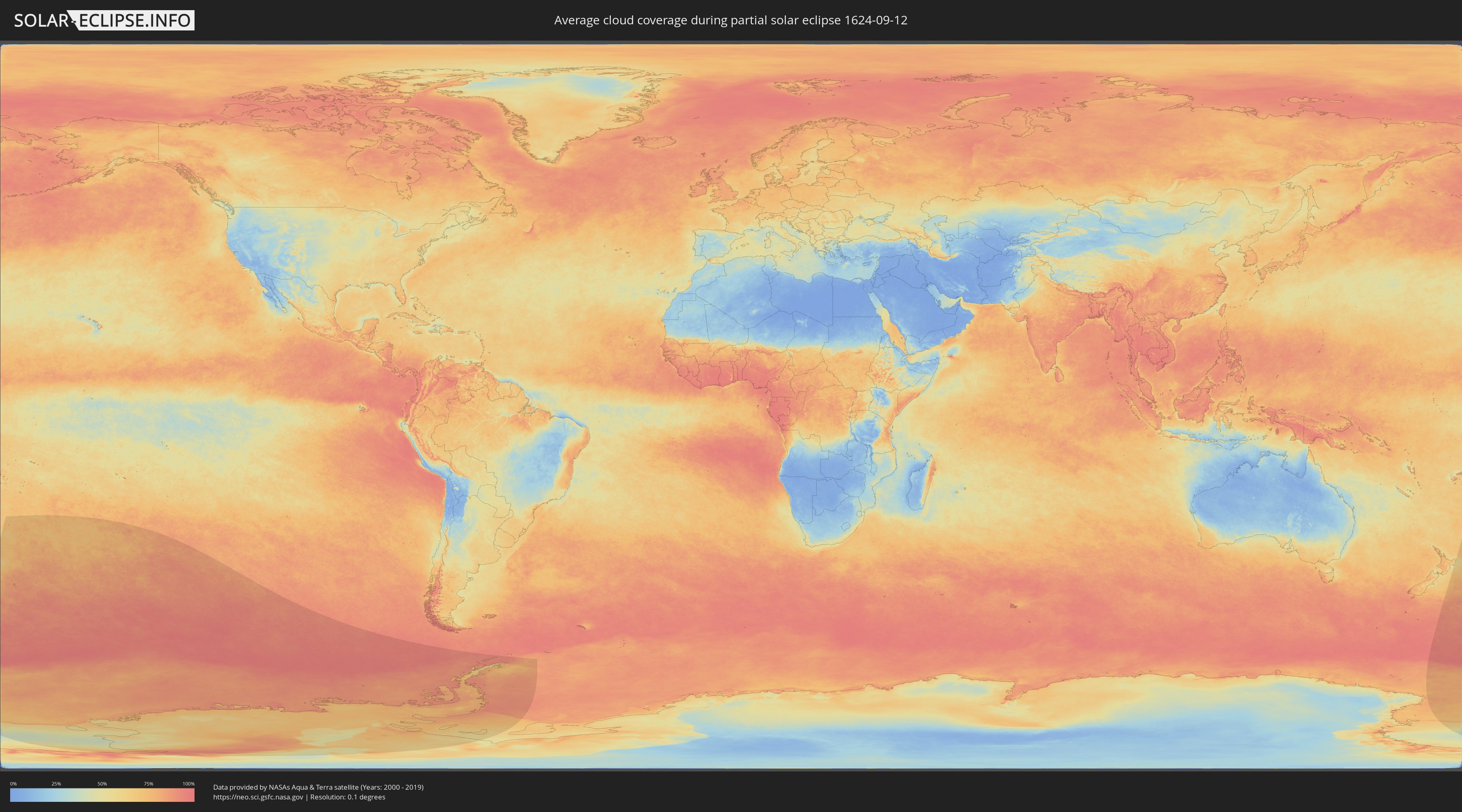Click the 100% legend label
The image size is (1462, 812).
tap(188, 784)
